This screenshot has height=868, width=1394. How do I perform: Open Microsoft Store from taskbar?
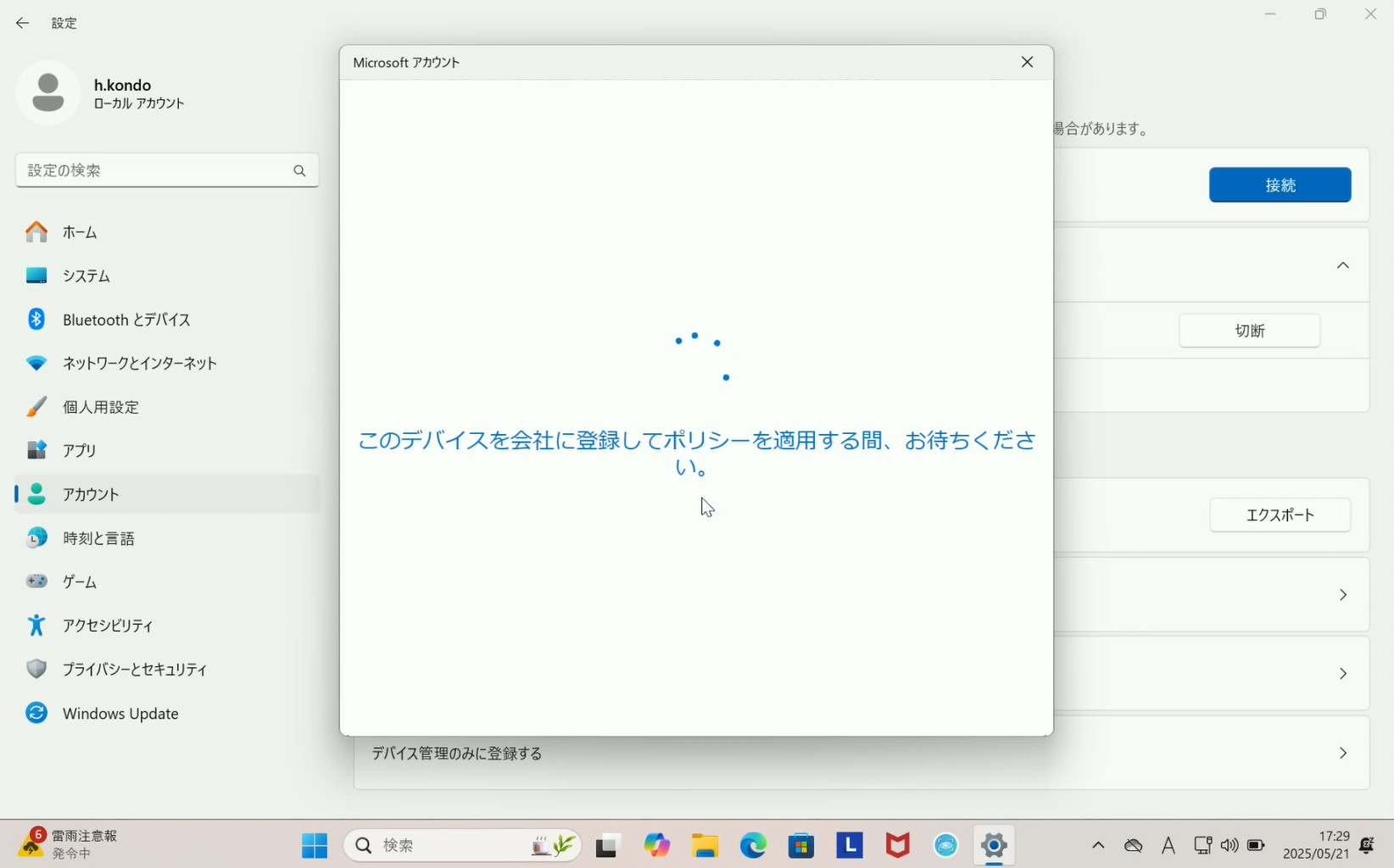(x=801, y=845)
